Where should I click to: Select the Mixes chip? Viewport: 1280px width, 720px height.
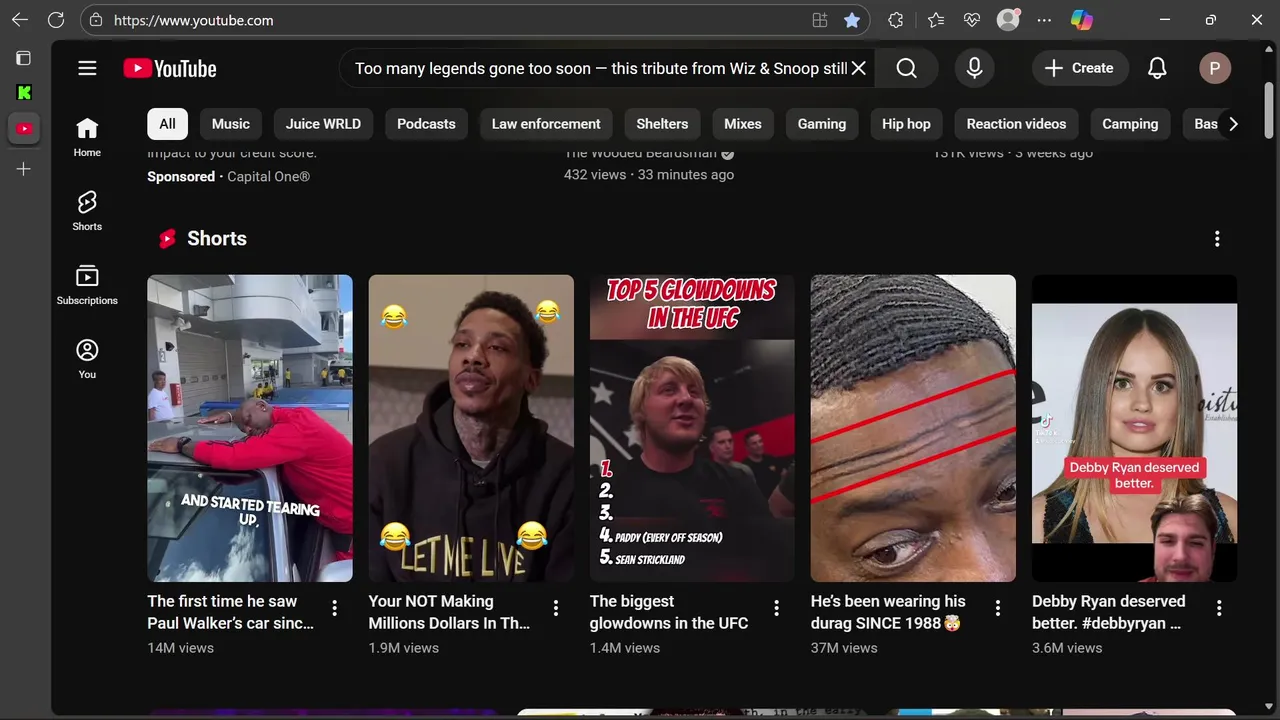tap(743, 124)
